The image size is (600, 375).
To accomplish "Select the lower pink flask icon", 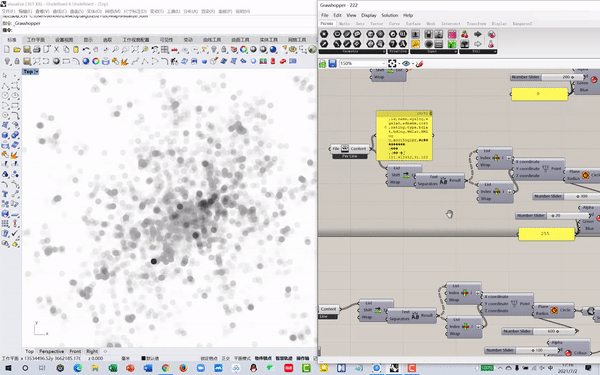I will click(x=491, y=44).
